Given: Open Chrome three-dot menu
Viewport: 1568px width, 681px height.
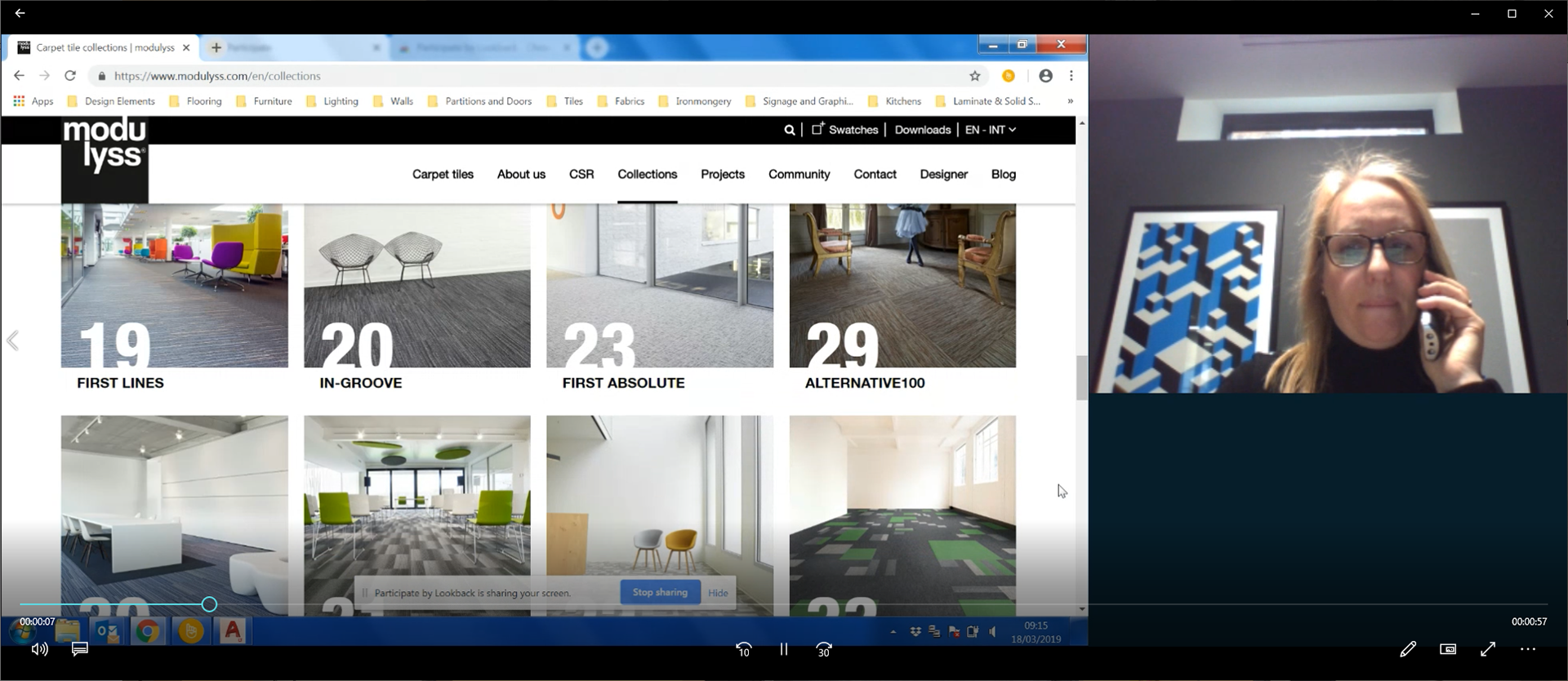Looking at the screenshot, I should [x=1071, y=76].
